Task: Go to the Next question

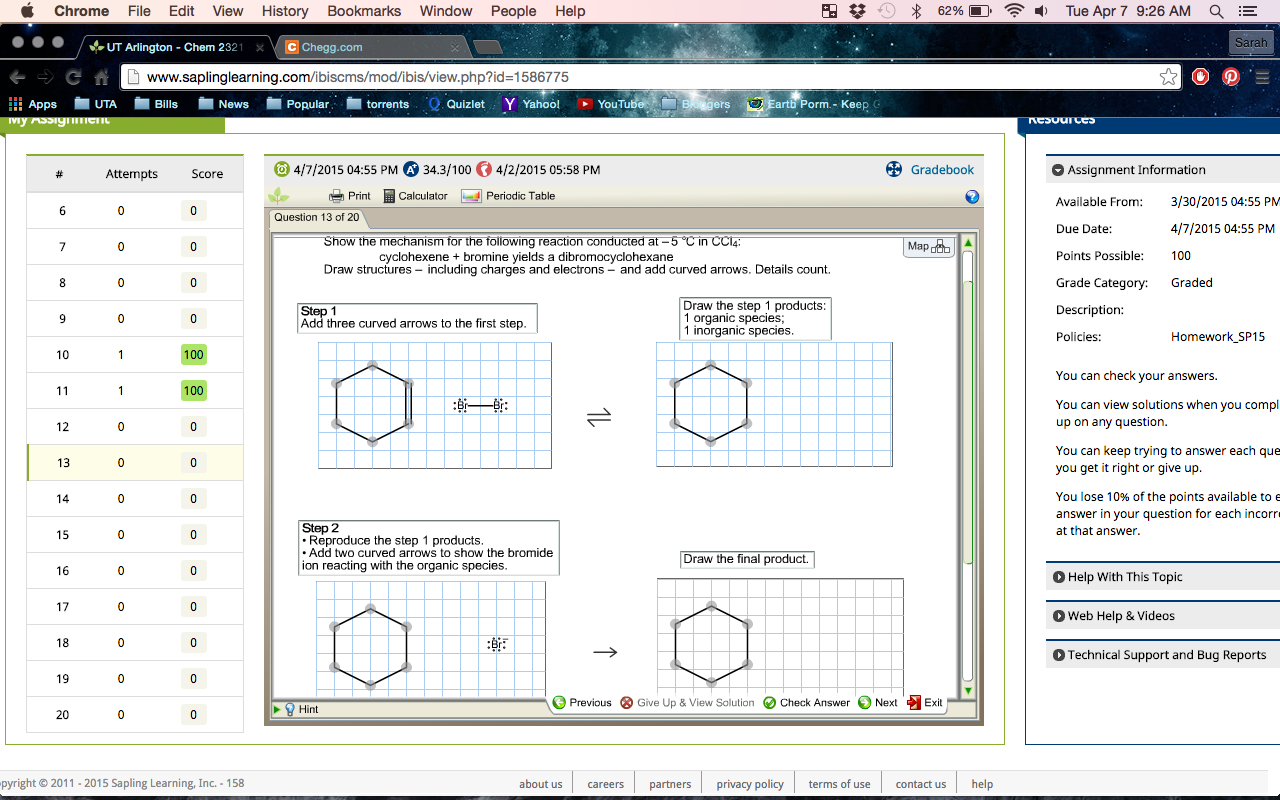Action: coord(878,703)
